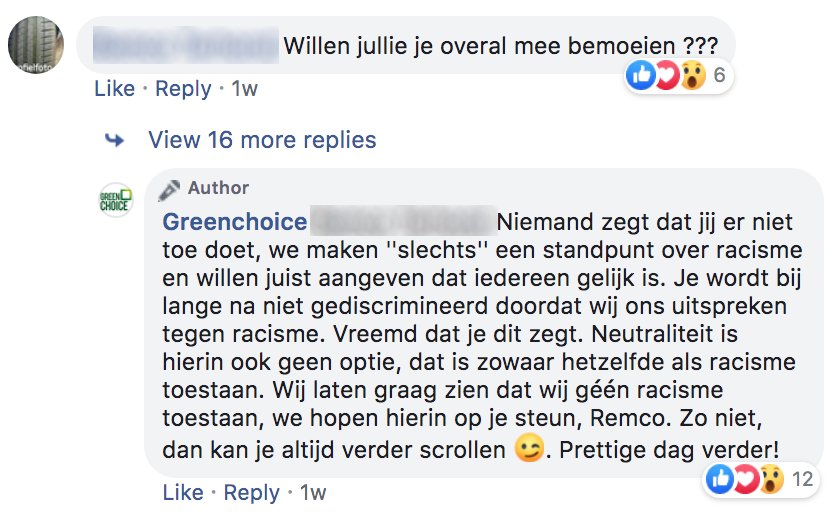
Task: Click the winking emoji in Greenchoice's reply
Action: (528, 449)
